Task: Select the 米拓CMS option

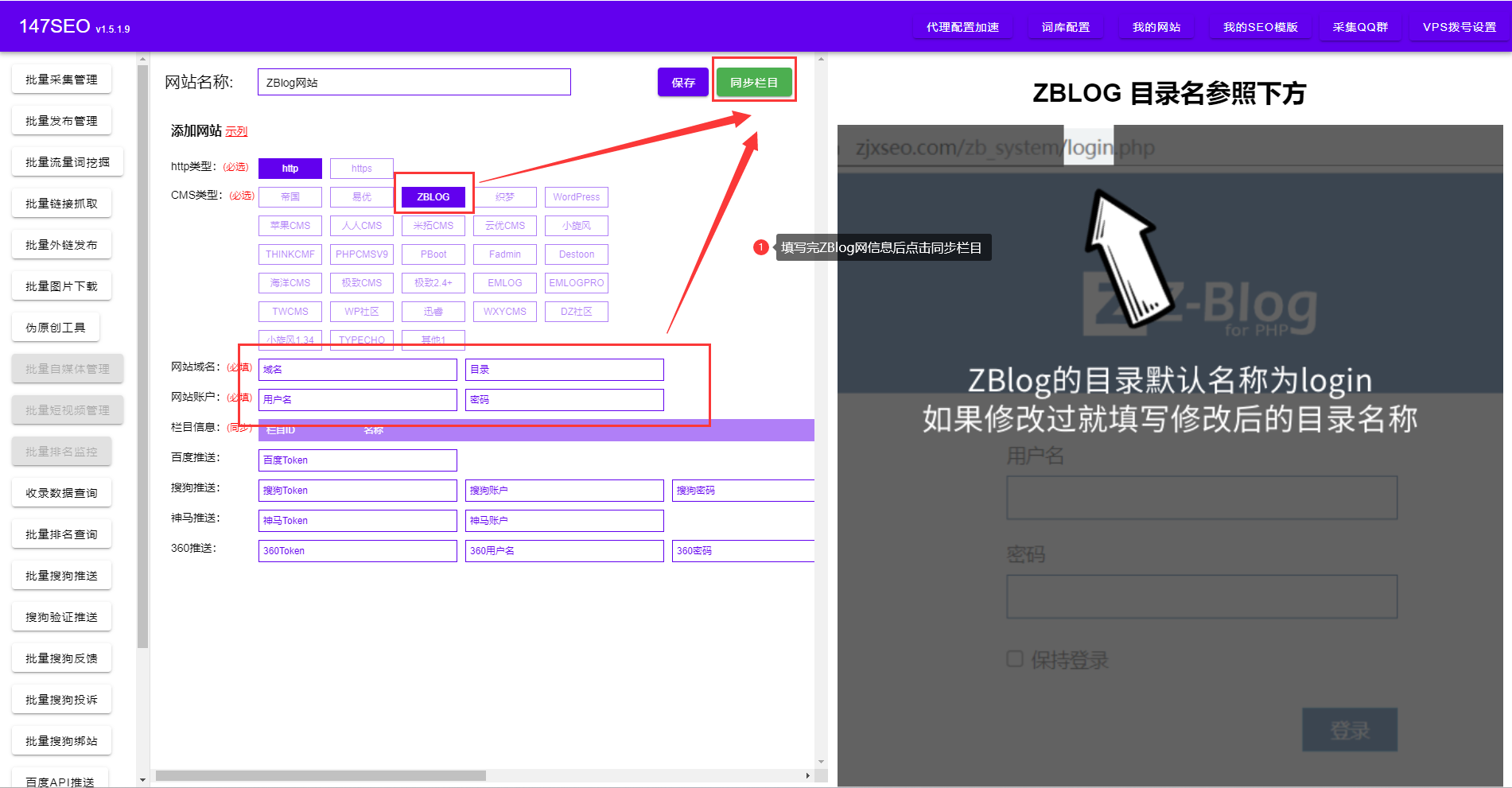Action: click(x=433, y=226)
